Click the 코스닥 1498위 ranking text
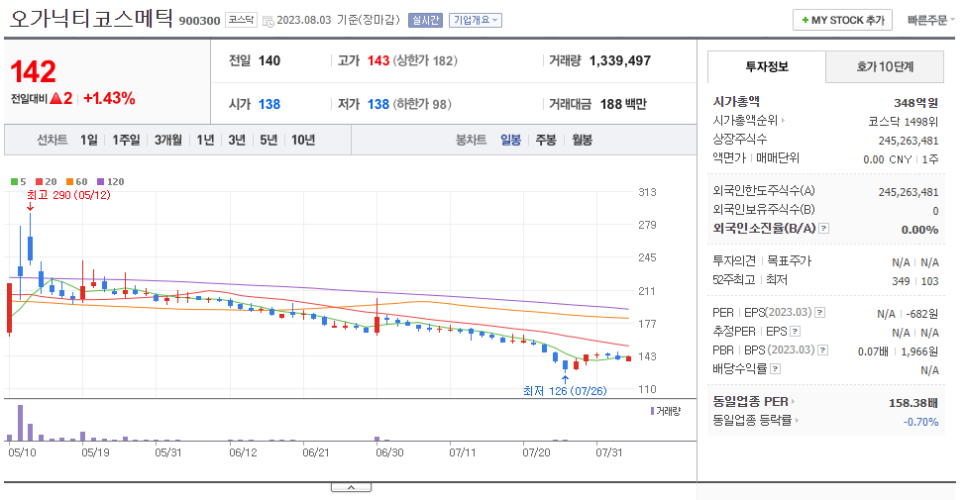966x500 pixels. coord(904,121)
